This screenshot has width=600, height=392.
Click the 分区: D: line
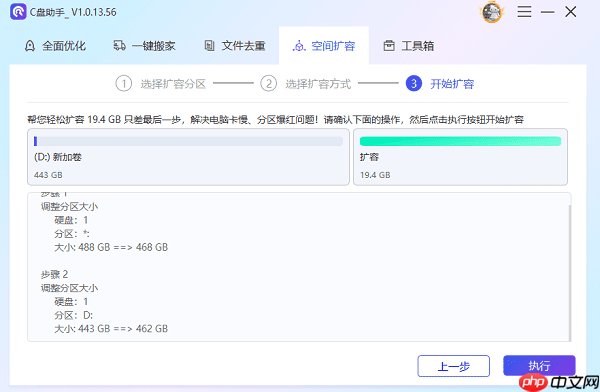tap(73, 315)
